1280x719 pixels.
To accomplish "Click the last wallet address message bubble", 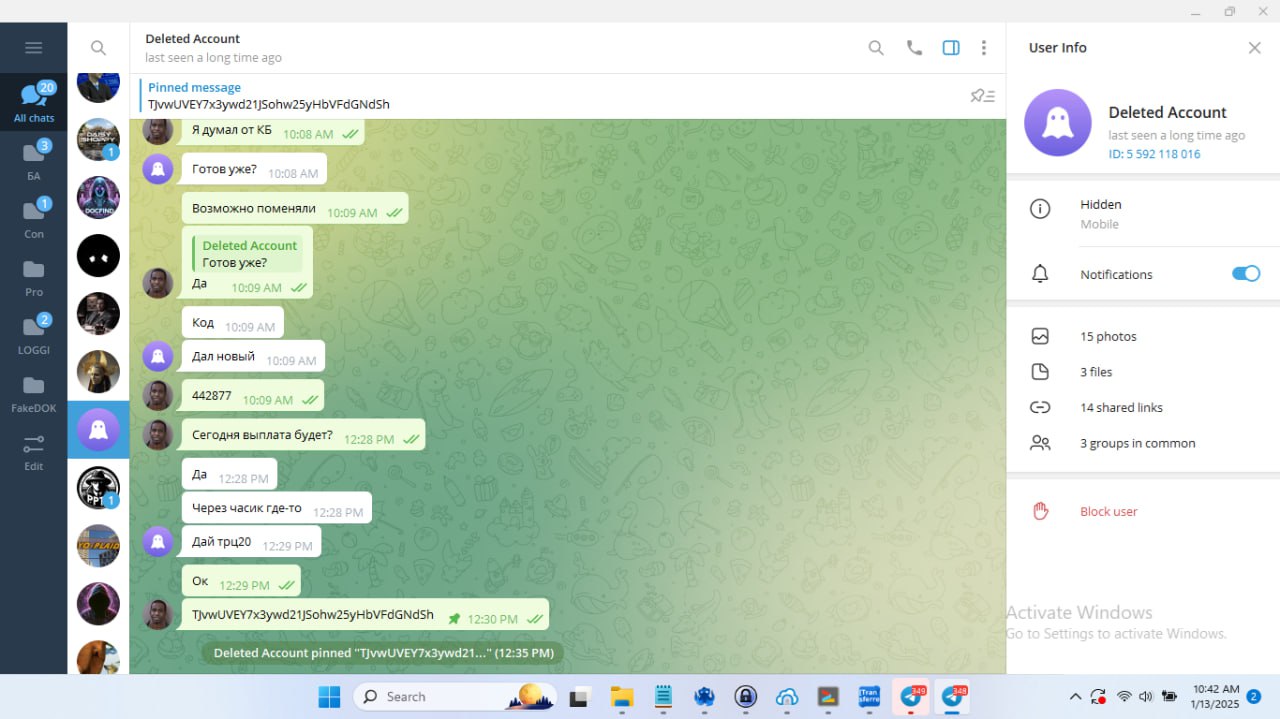I will pyautogui.click(x=365, y=615).
